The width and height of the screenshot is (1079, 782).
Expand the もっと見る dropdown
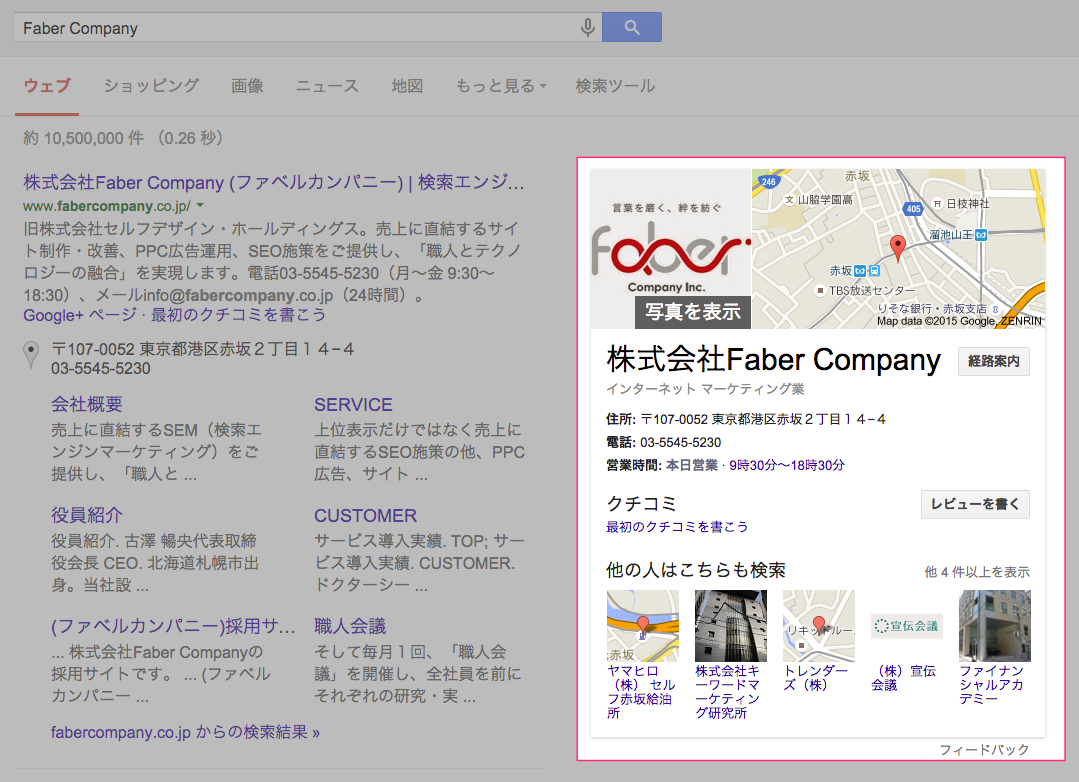pos(501,86)
